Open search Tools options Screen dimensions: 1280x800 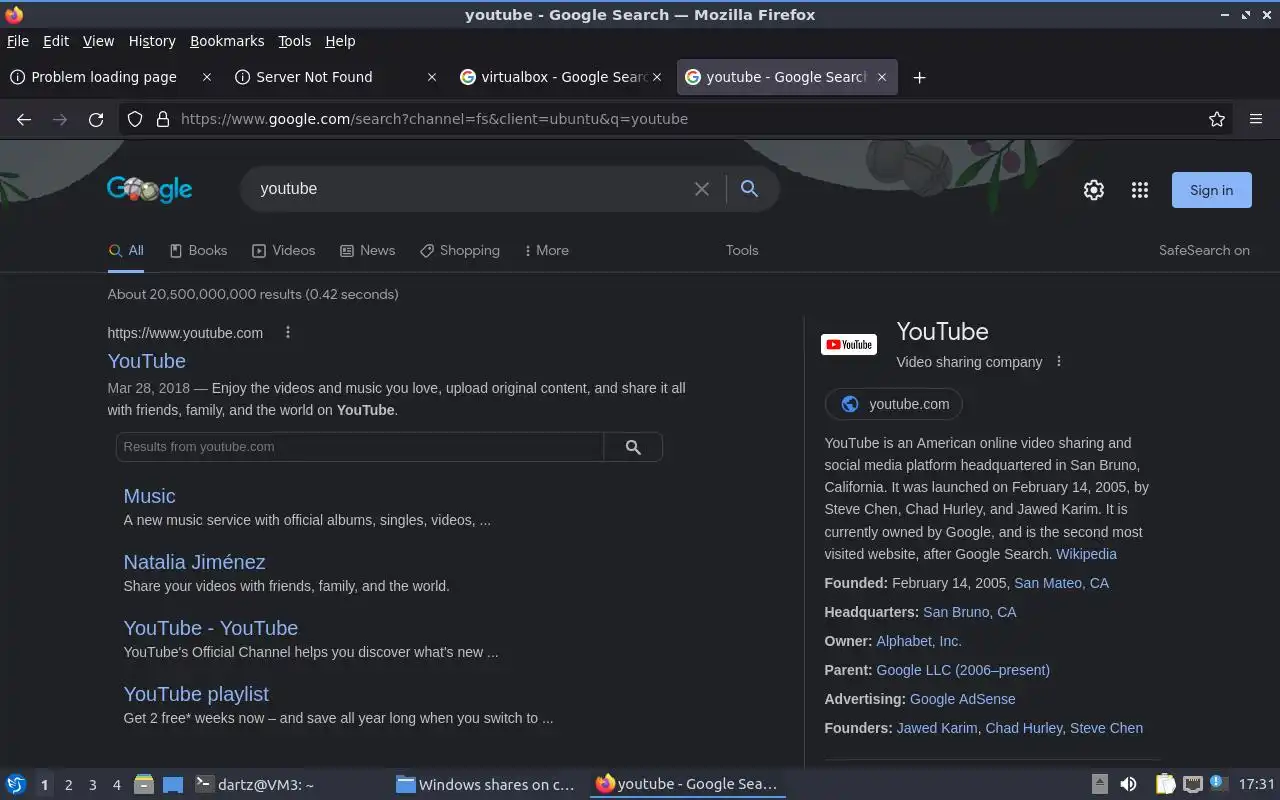742,251
